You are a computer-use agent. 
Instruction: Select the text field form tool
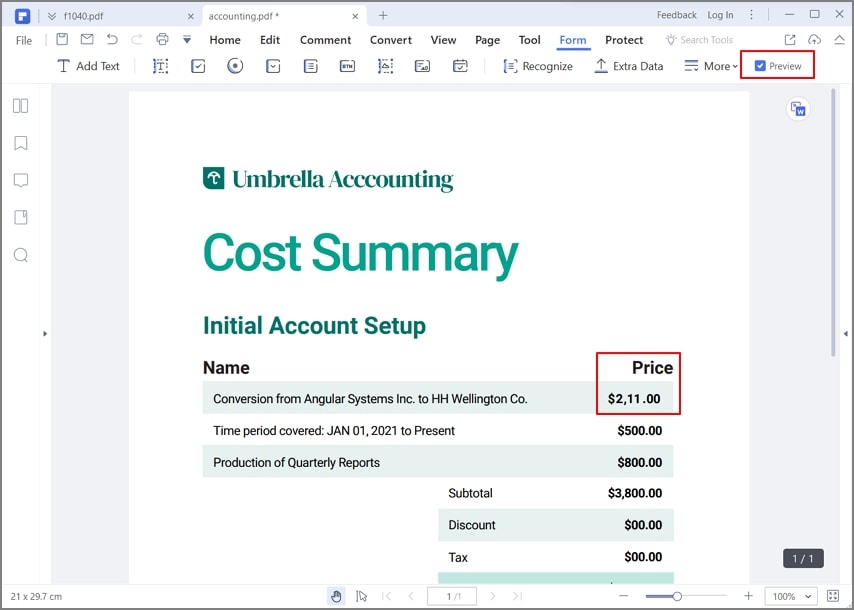tap(161, 66)
